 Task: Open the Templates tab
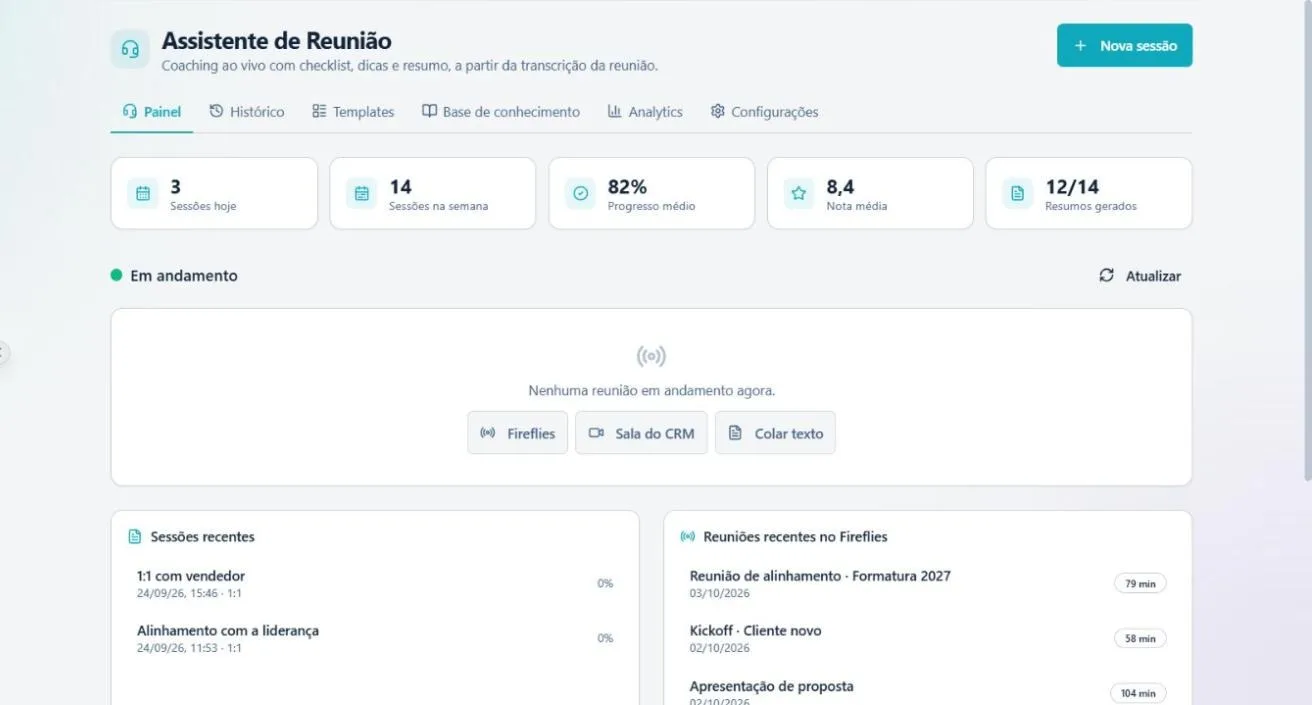(x=353, y=112)
